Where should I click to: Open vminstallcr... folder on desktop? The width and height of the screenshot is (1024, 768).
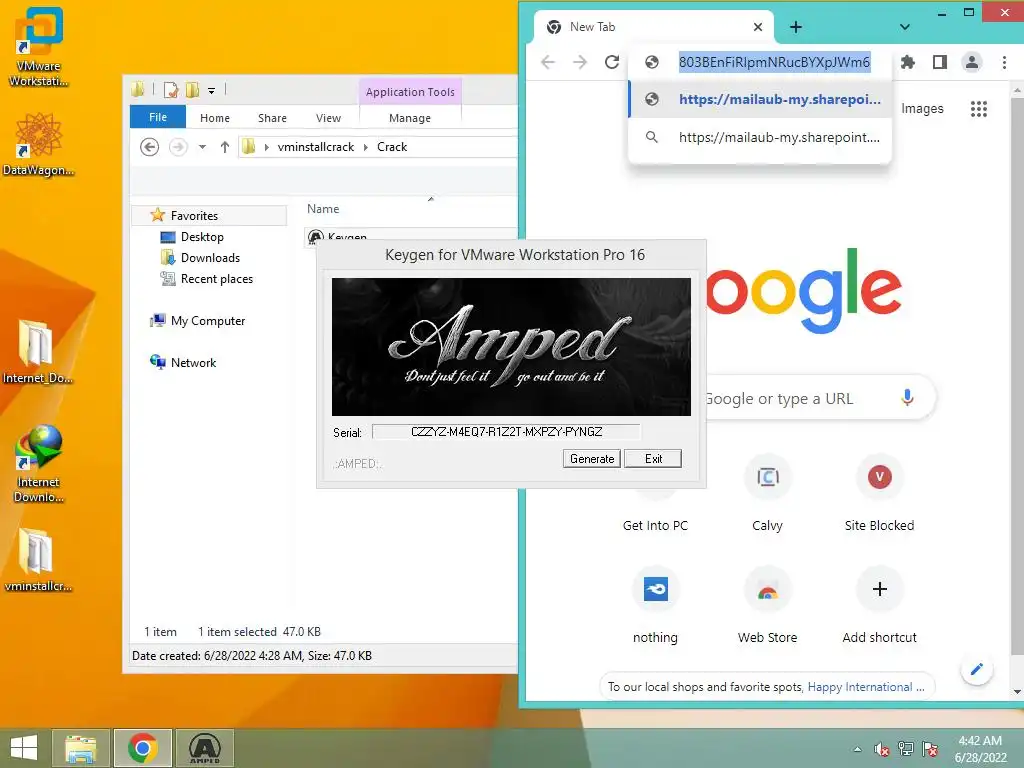click(x=37, y=560)
